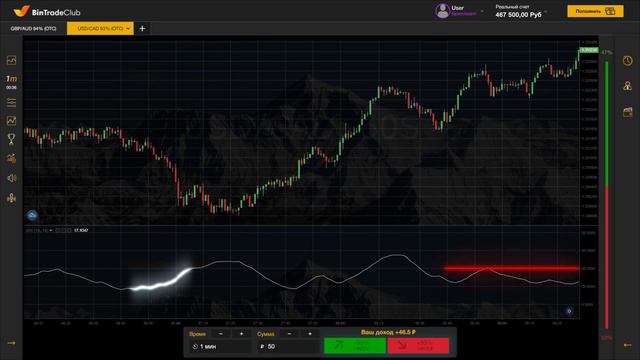Open the wallet icon in right sidebar

[x=628, y=112]
